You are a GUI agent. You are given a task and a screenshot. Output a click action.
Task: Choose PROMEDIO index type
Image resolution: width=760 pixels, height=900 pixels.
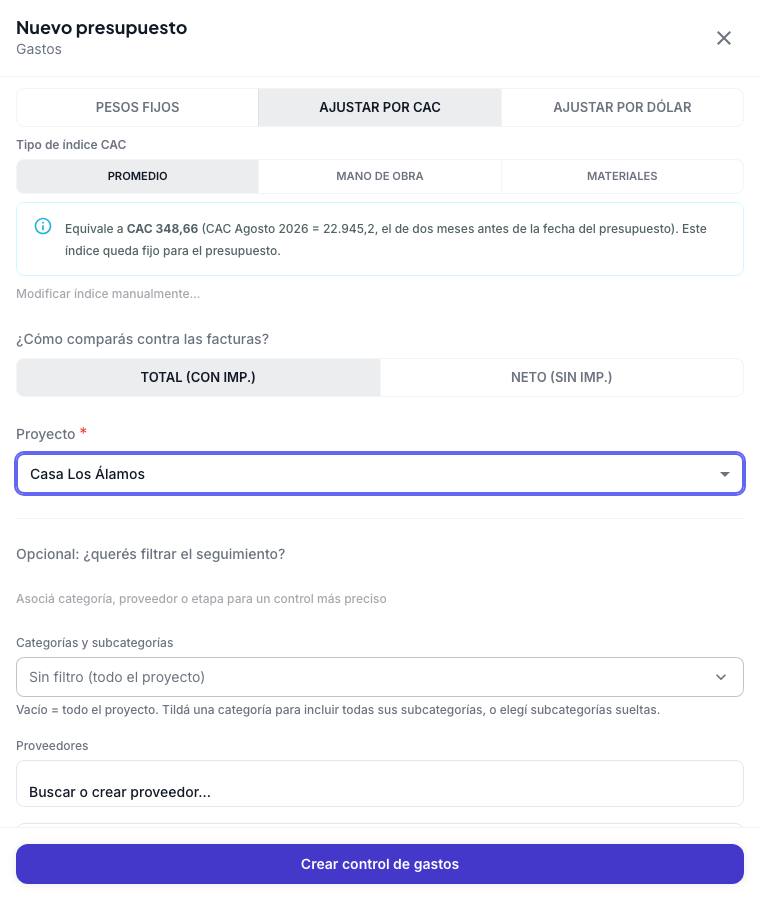137,176
